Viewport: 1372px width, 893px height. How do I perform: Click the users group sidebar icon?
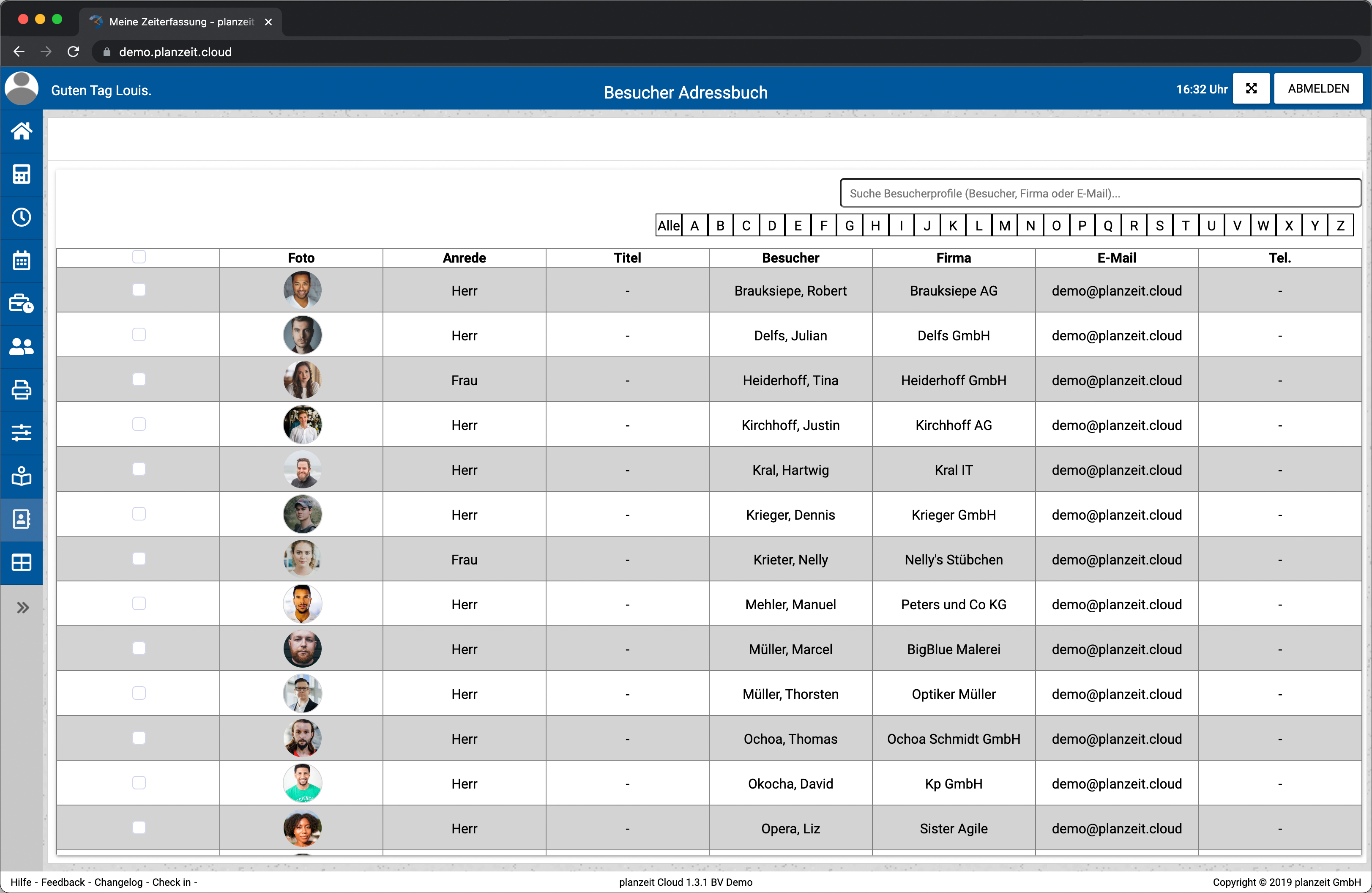point(21,346)
